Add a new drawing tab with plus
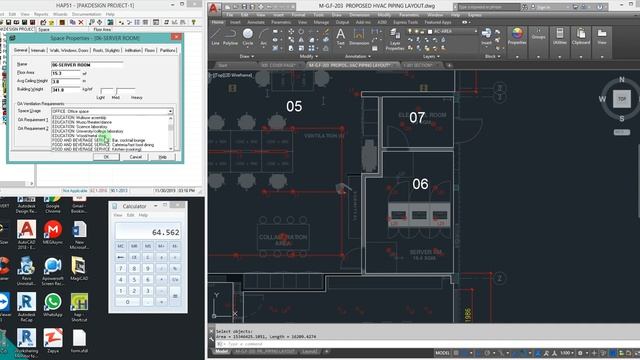The image size is (640, 360). [x=449, y=65]
